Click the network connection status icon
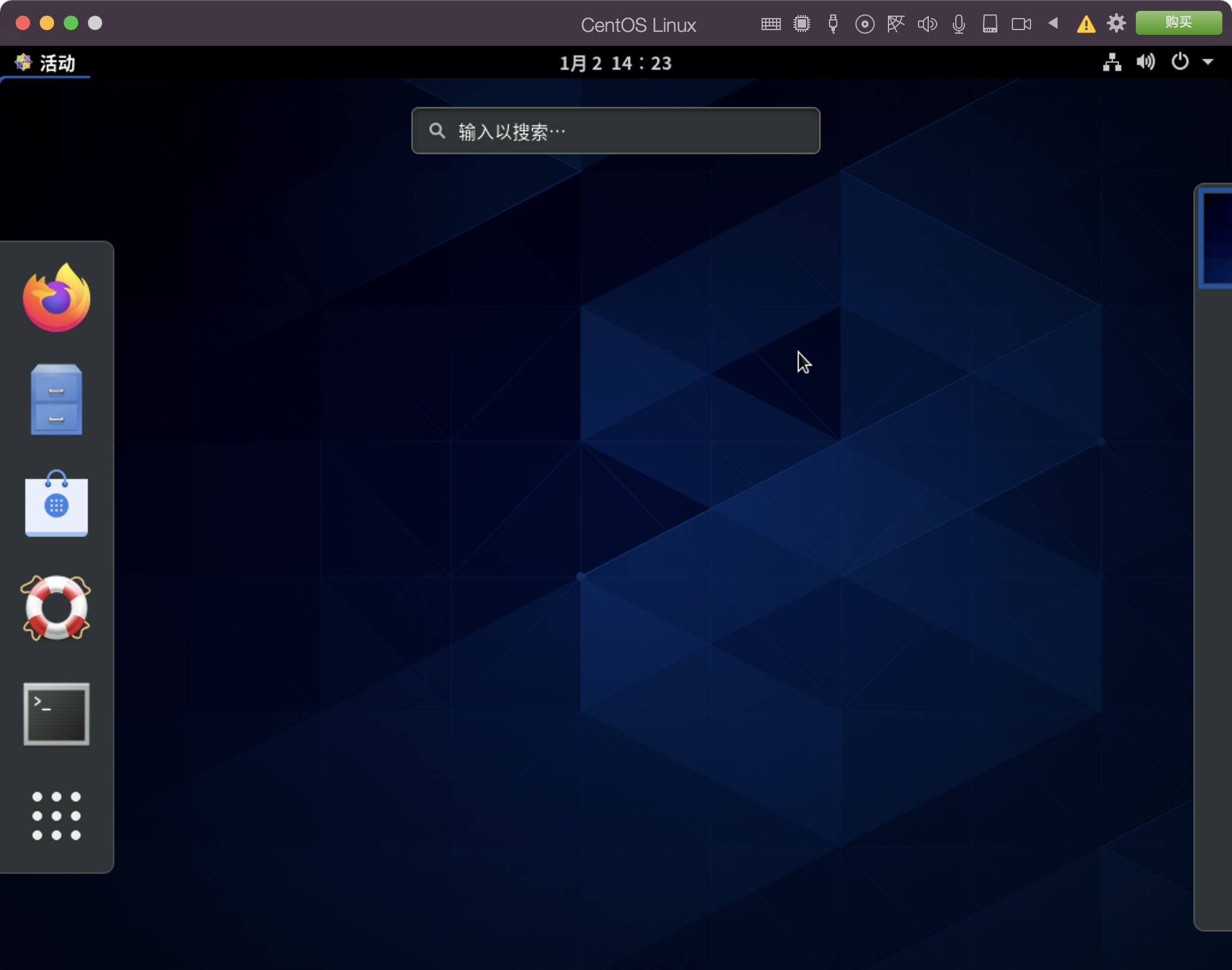 pos(1112,62)
